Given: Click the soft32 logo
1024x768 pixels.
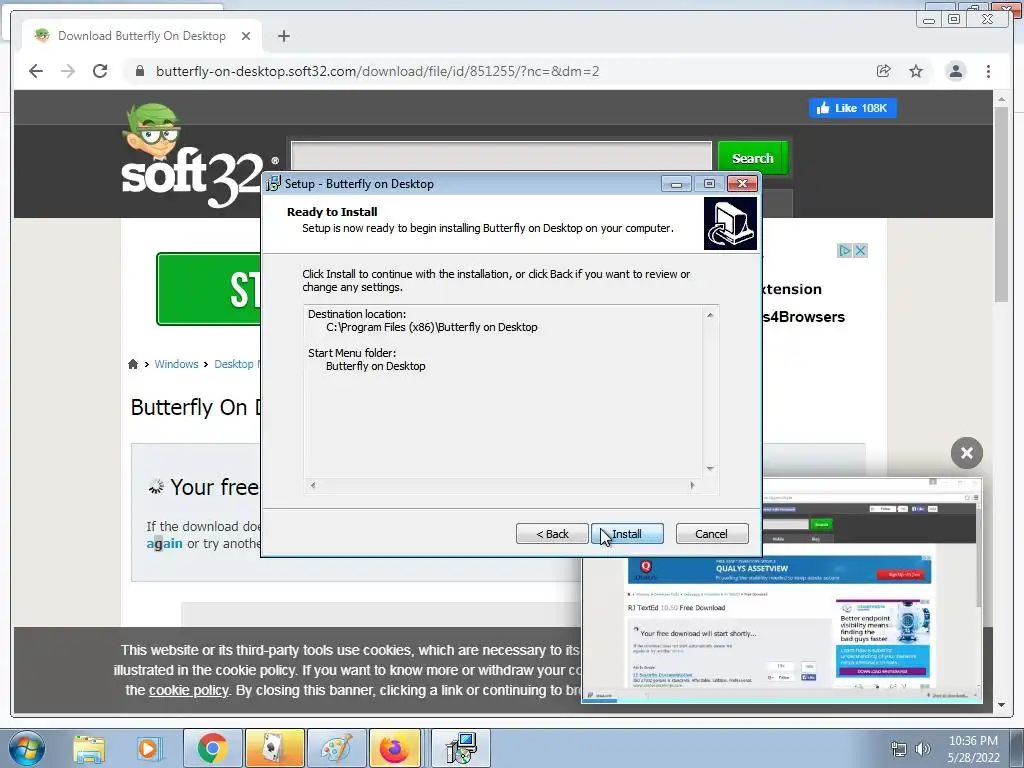Looking at the screenshot, I should coord(196,157).
